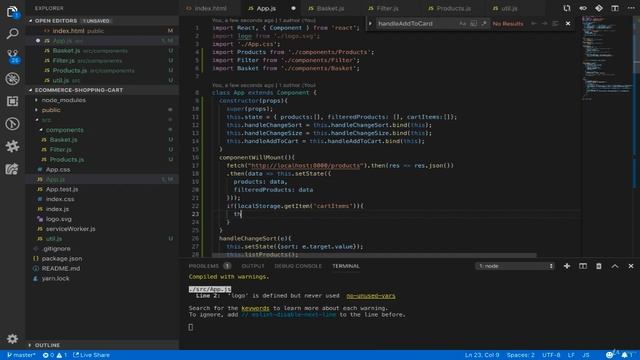The width and height of the screenshot is (640, 360).
Task: Open the Output panel tab
Action: point(253,266)
